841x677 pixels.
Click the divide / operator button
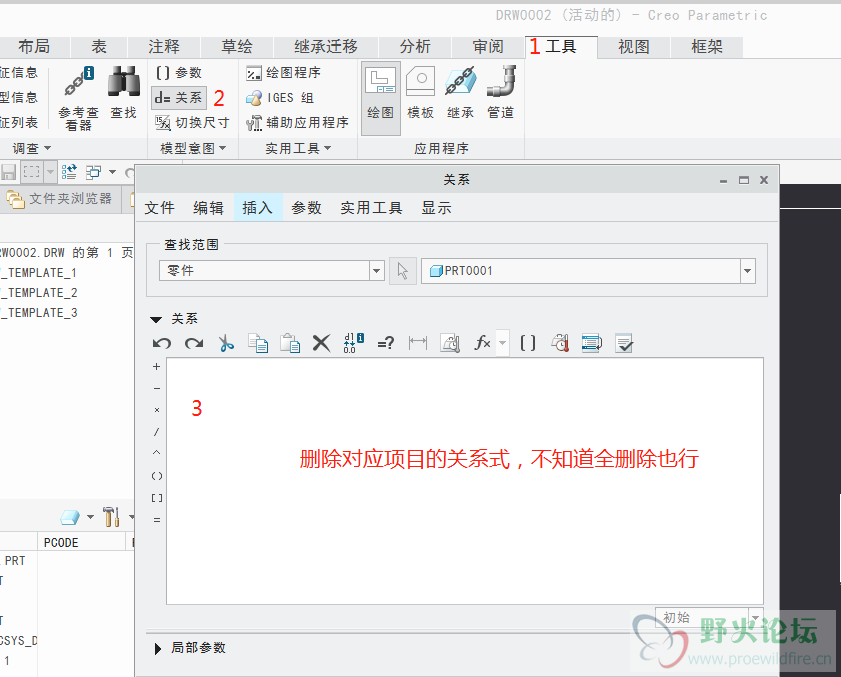157,432
